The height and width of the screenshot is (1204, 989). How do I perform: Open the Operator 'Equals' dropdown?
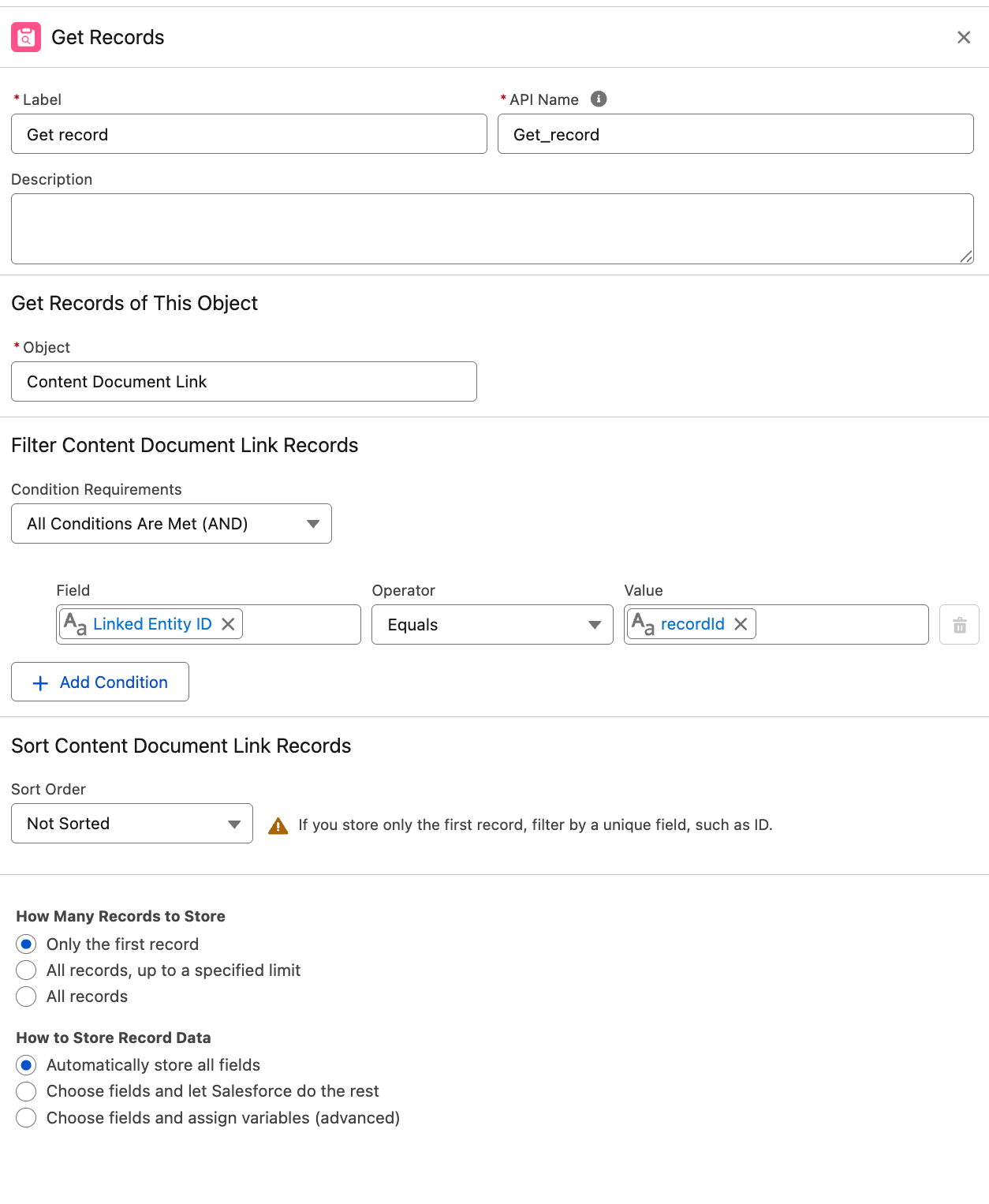[492, 625]
